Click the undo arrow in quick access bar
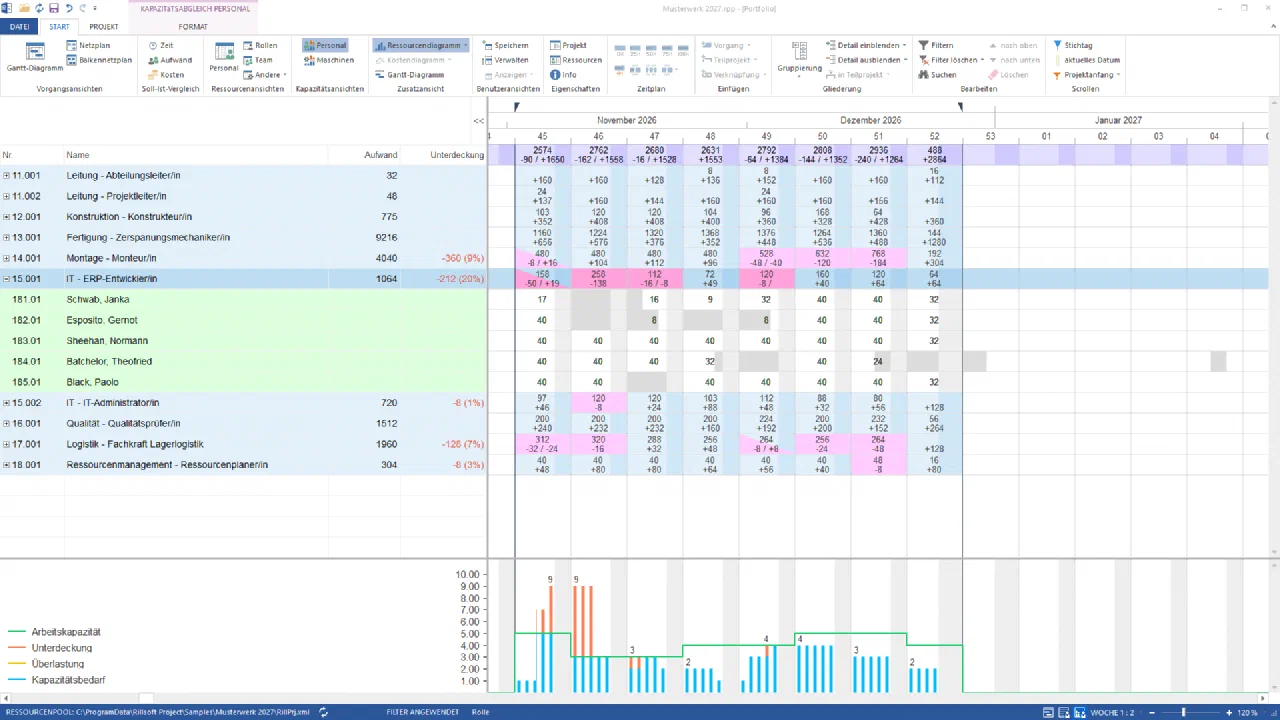The width and height of the screenshot is (1280, 720). coord(68,8)
